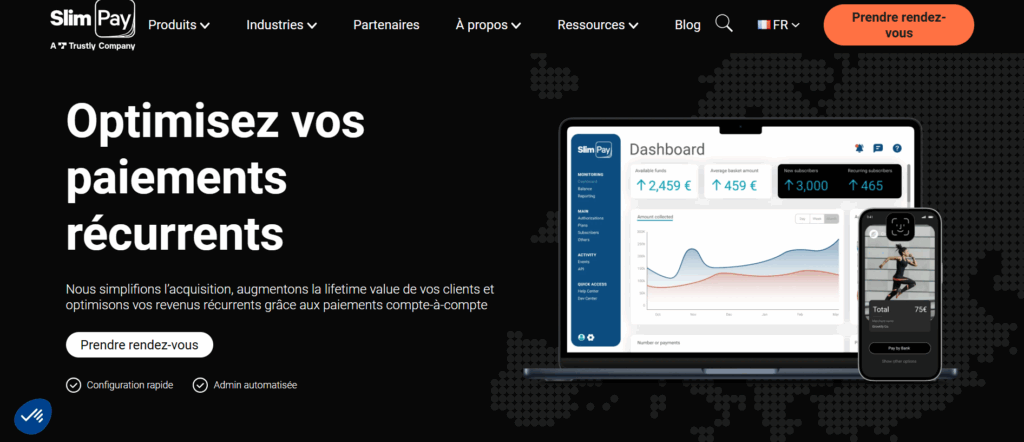Viewport: 1024px width, 442px height.
Task: Click SlimPay logo in dashboard sidebar
Action: point(594,150)
